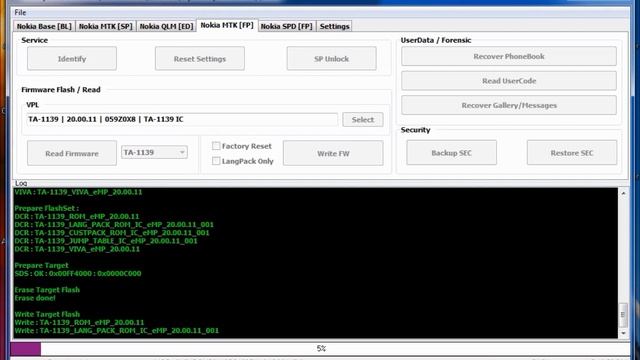The image size is (640, 360).
Task: Click log line 'DCR : TA-1139_LANG_PACK_ROM_IC_eMP_20.00.11_001'
Action: pyautogui.click(x=114, y=224)
